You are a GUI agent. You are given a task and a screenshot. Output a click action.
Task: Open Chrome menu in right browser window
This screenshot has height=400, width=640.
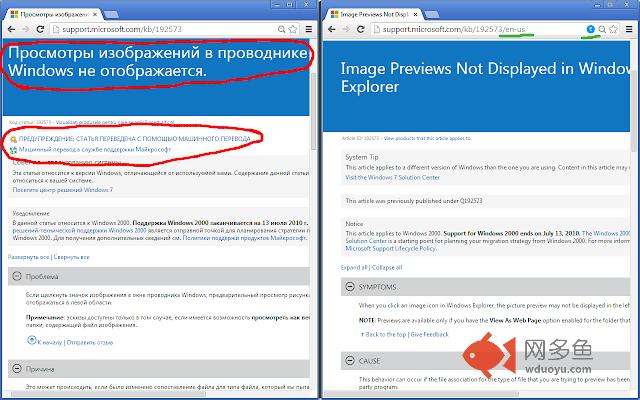pos(629,29)
